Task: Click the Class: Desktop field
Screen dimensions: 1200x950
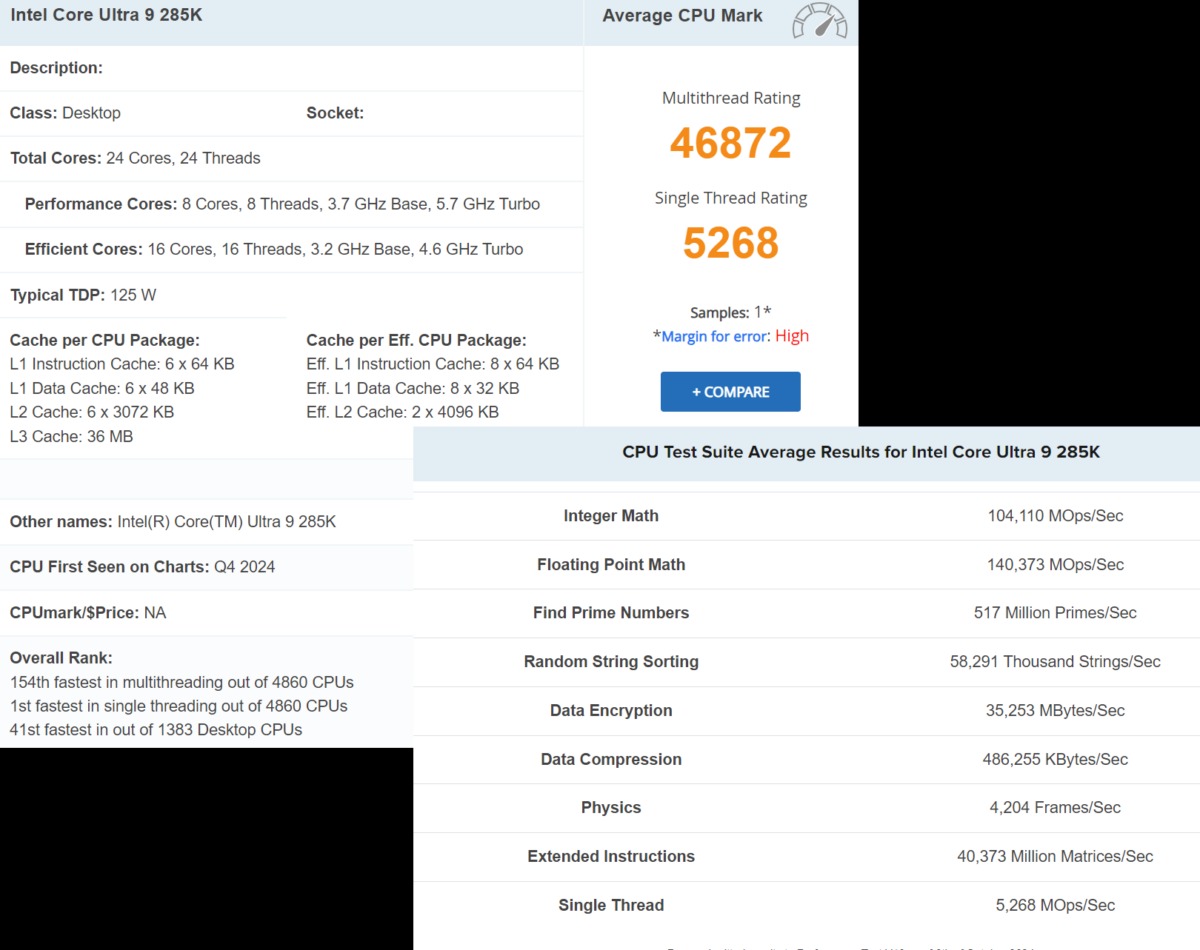Action: pos(65,113)
